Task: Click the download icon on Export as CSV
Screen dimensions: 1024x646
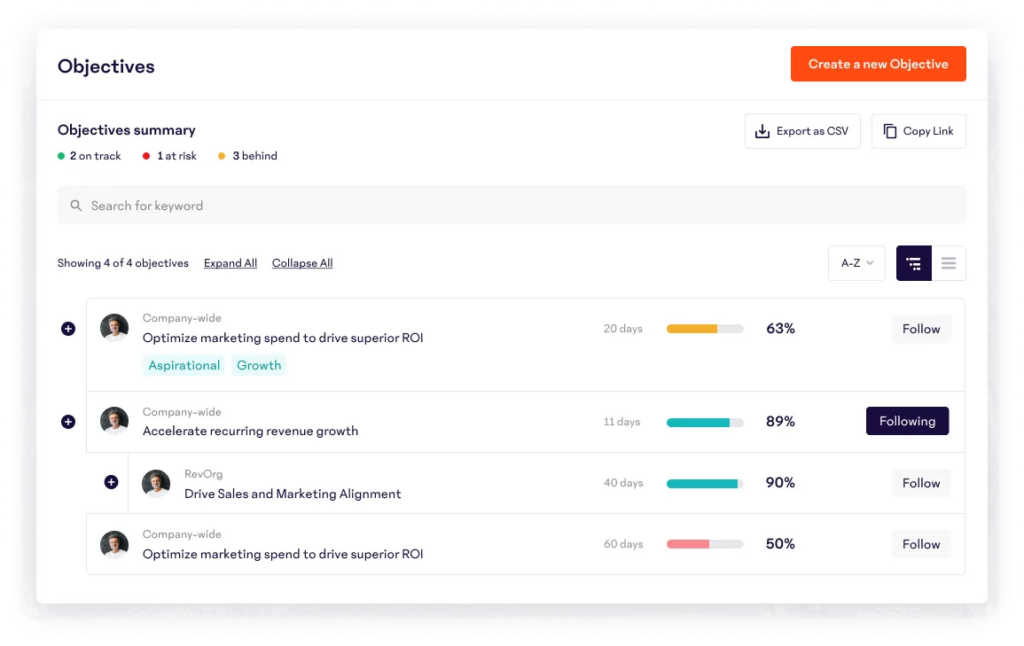Action: [x=762, y=131]
